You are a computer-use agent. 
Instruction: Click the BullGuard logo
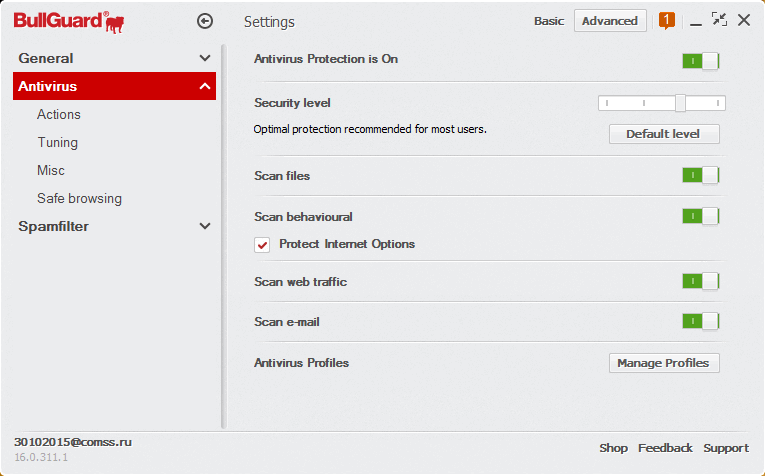click(x=69, y=22)
